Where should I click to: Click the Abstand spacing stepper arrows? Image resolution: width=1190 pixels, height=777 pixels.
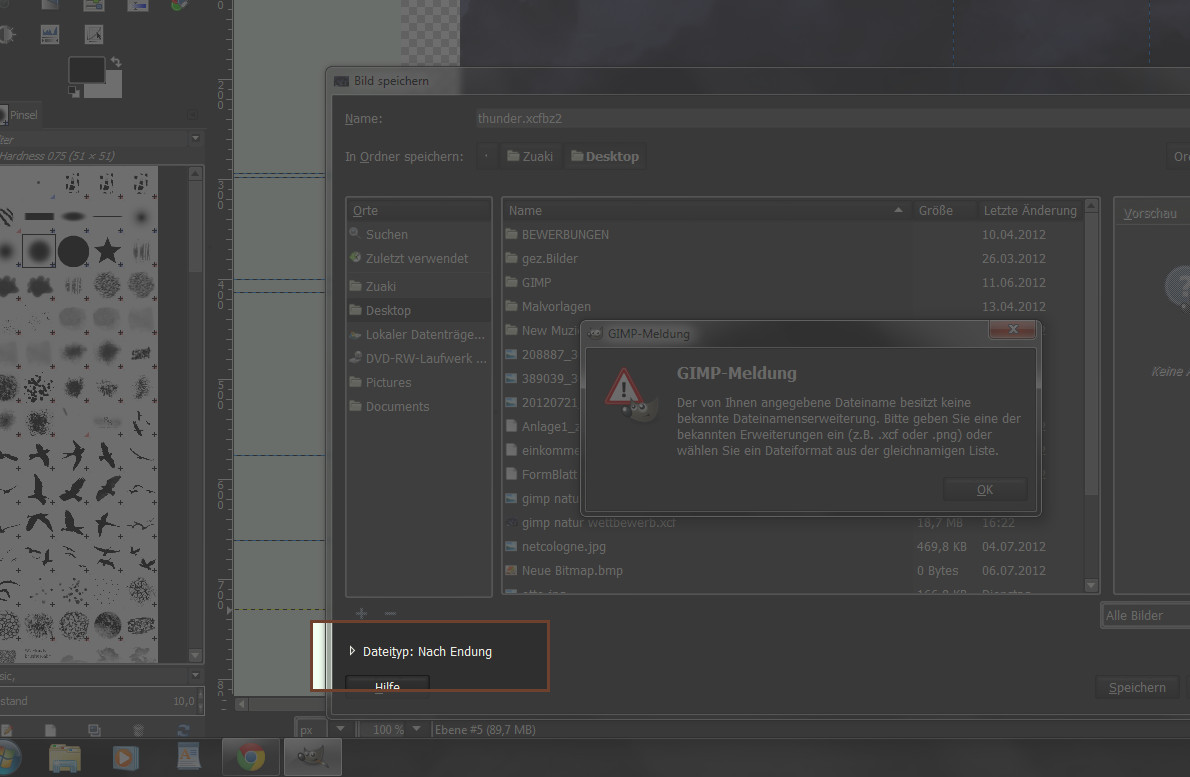point(200,701)
